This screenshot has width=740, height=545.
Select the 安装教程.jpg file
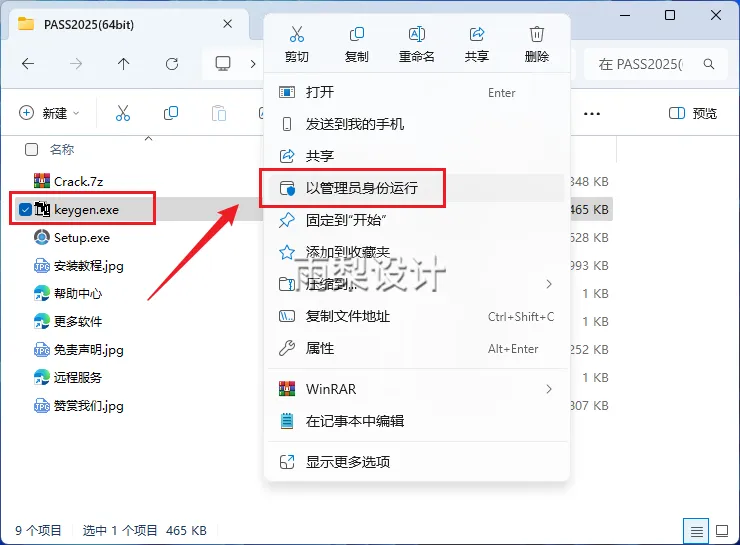[88, 266]
